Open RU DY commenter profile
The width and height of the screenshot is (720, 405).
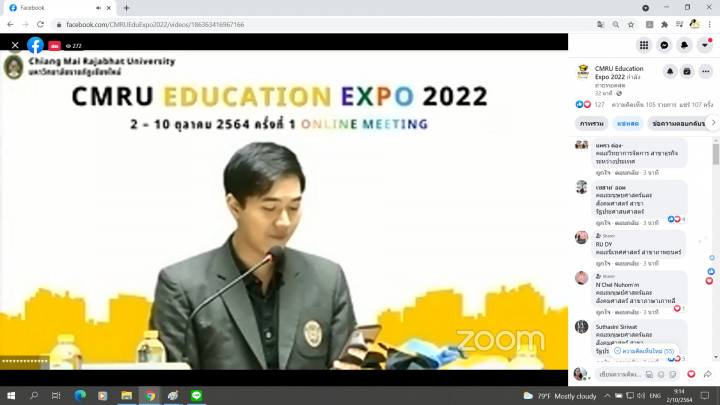pos(603,244)
